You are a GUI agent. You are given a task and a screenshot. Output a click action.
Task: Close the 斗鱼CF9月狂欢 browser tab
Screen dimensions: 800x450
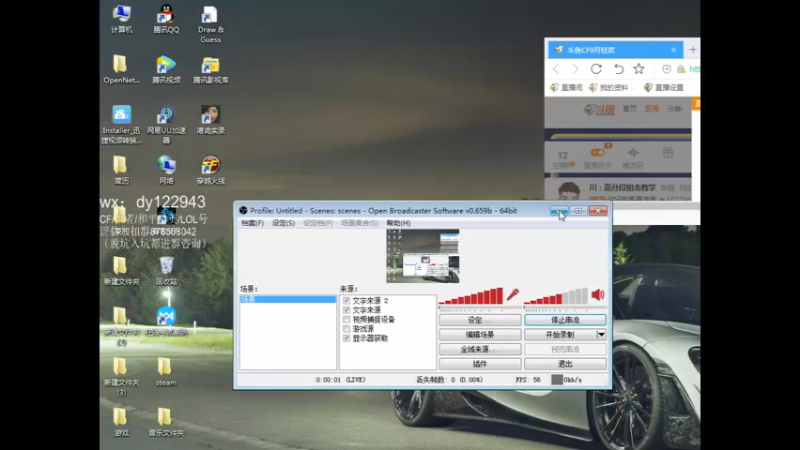(673, 50)
